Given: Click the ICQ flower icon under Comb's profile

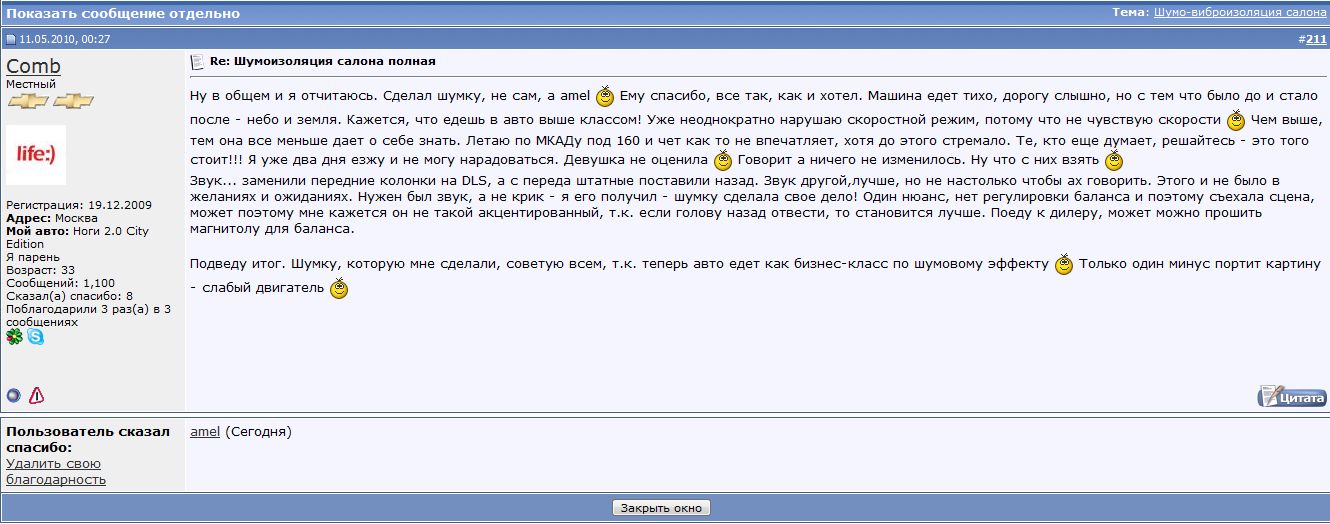Looking at the screenshot, I should click(14, 337).
